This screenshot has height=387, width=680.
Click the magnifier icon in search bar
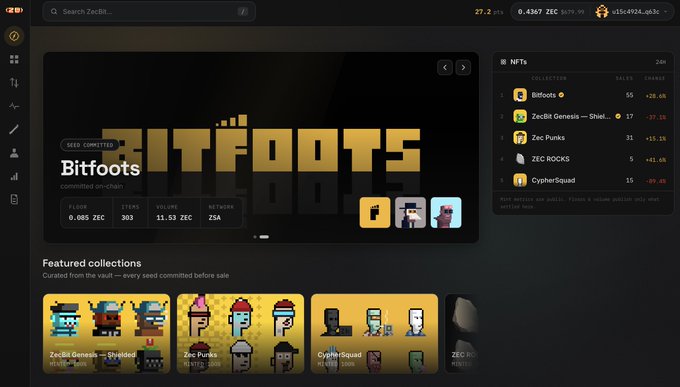[54, 12]
